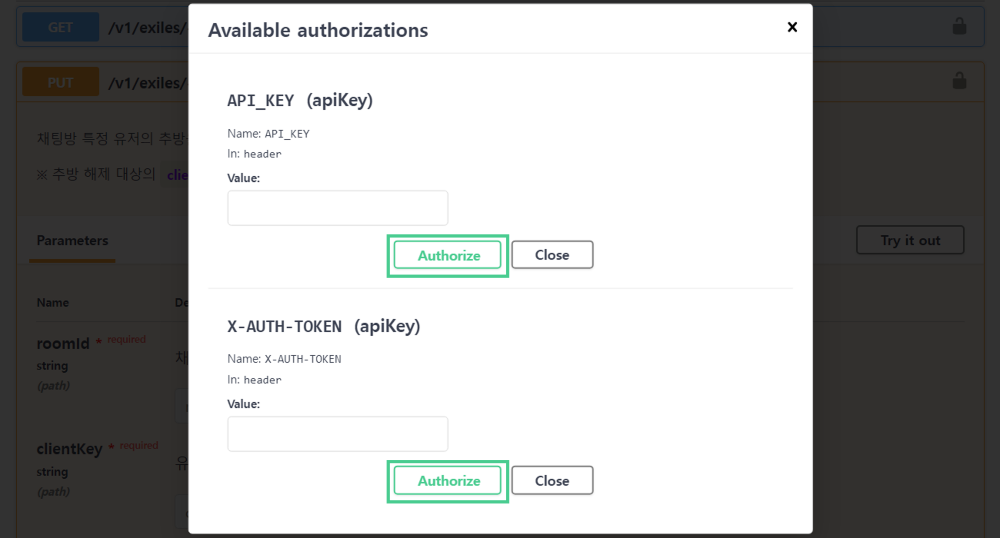Screen dimensions: 1000x538
Task: Click the Available authorizations title
Action: pos(318,30)
